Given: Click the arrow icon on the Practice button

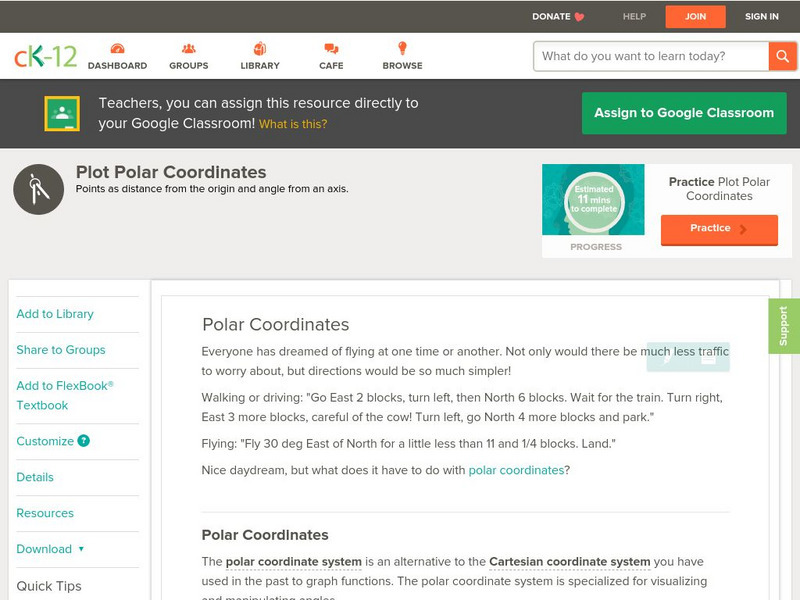Looking at the screenshot, I should coord(743,229).
